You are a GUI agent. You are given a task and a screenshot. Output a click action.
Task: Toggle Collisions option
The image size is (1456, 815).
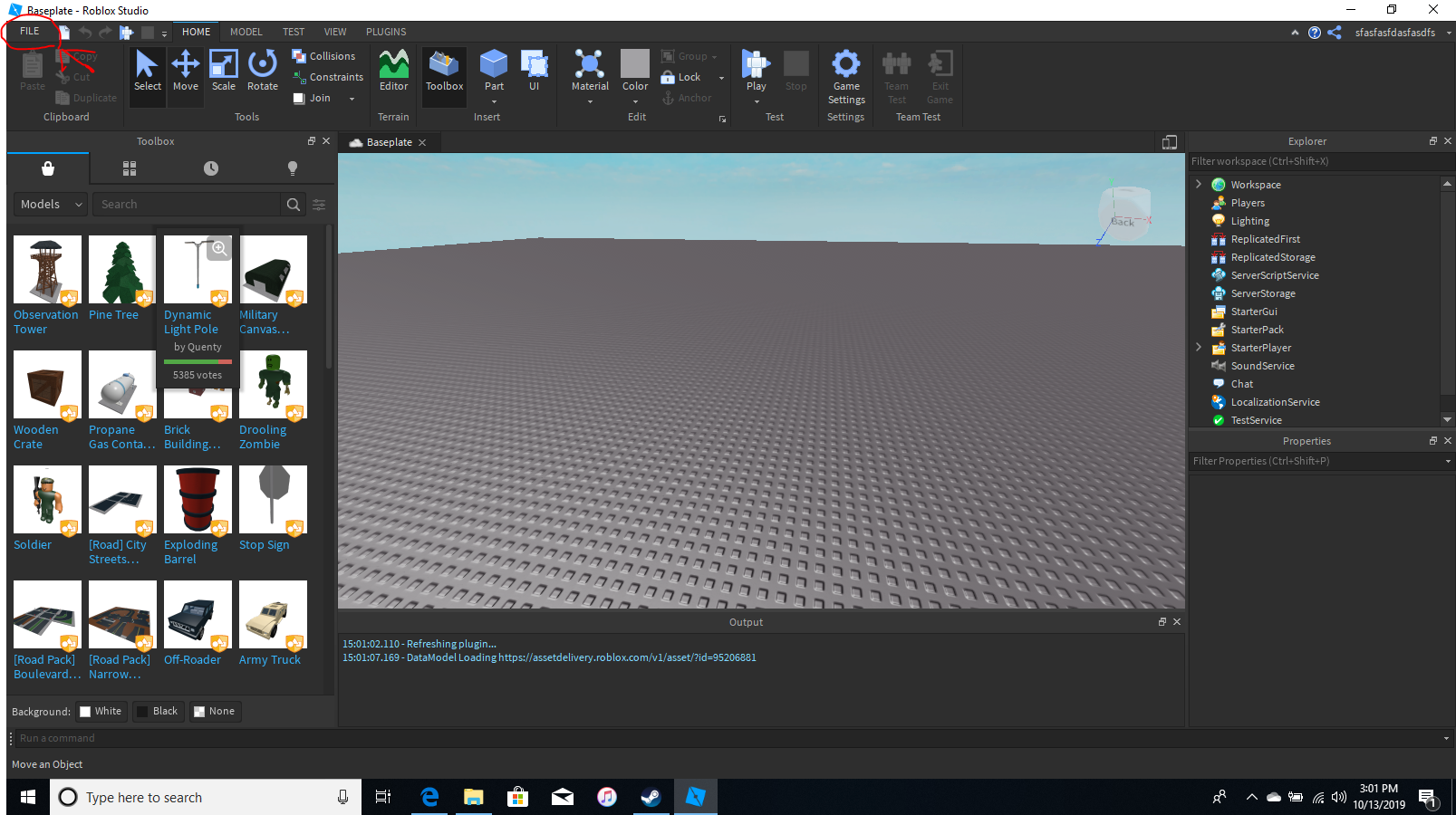(323, 56)
